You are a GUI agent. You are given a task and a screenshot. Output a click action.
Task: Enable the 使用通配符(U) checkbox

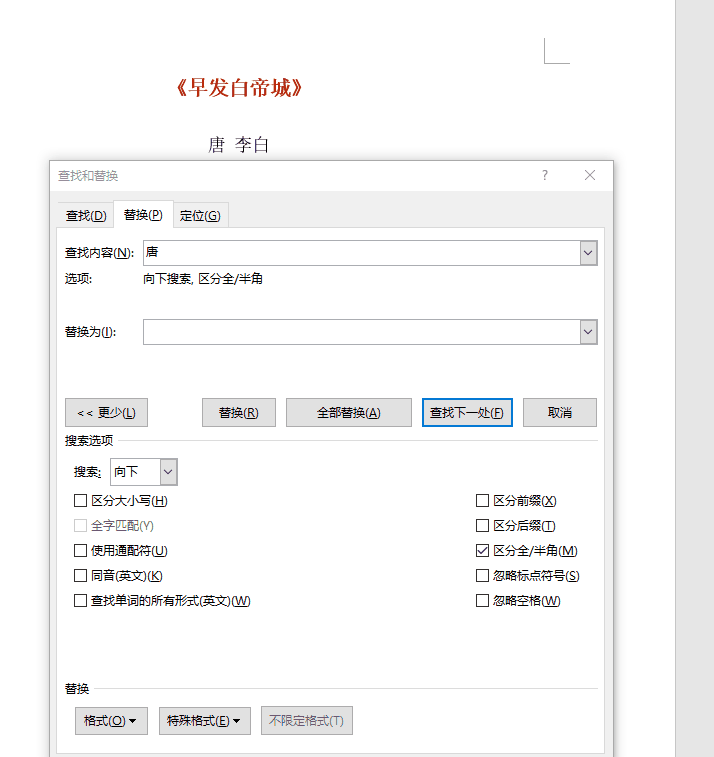[80, 551]
